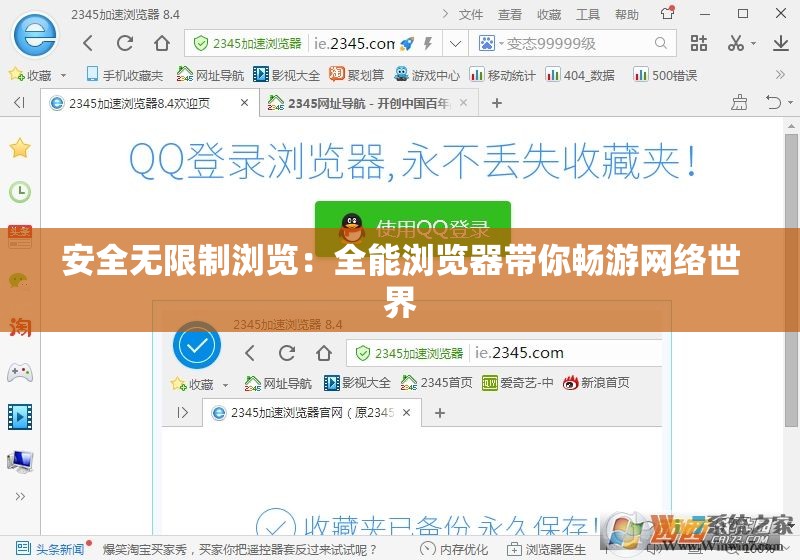
Task: Switch to the 2345加速浏览器8.4欢迎页 tab
Action: click(149, 104)
